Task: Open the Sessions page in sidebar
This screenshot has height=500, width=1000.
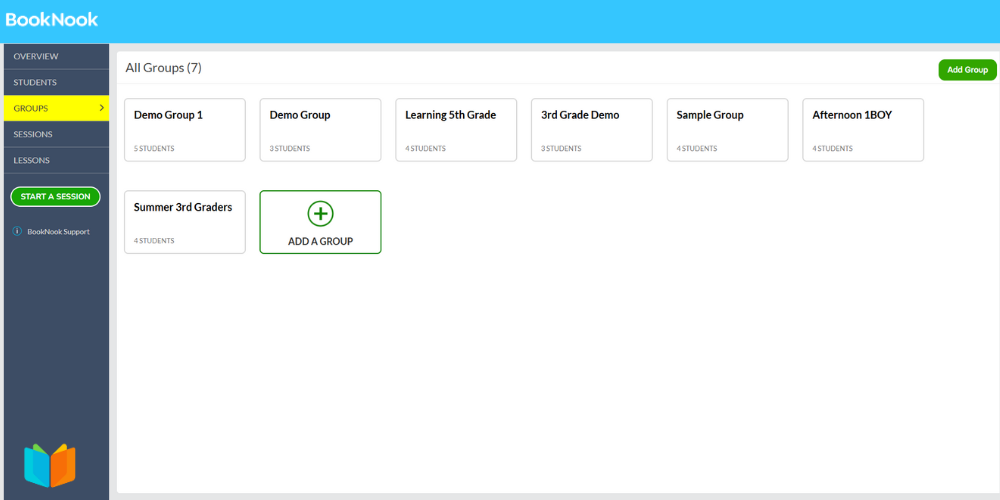Action: pos(33,134)
